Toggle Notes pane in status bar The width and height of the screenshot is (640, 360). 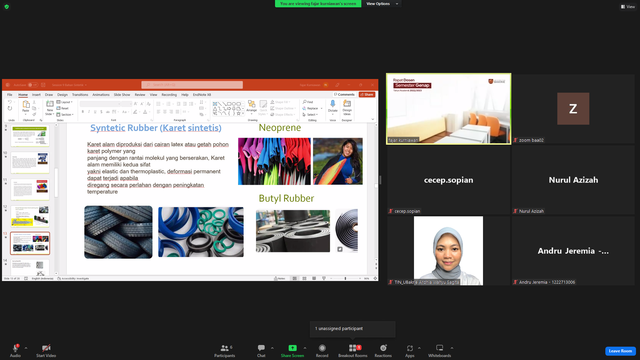pyautogui.click(x=280, y=278)
